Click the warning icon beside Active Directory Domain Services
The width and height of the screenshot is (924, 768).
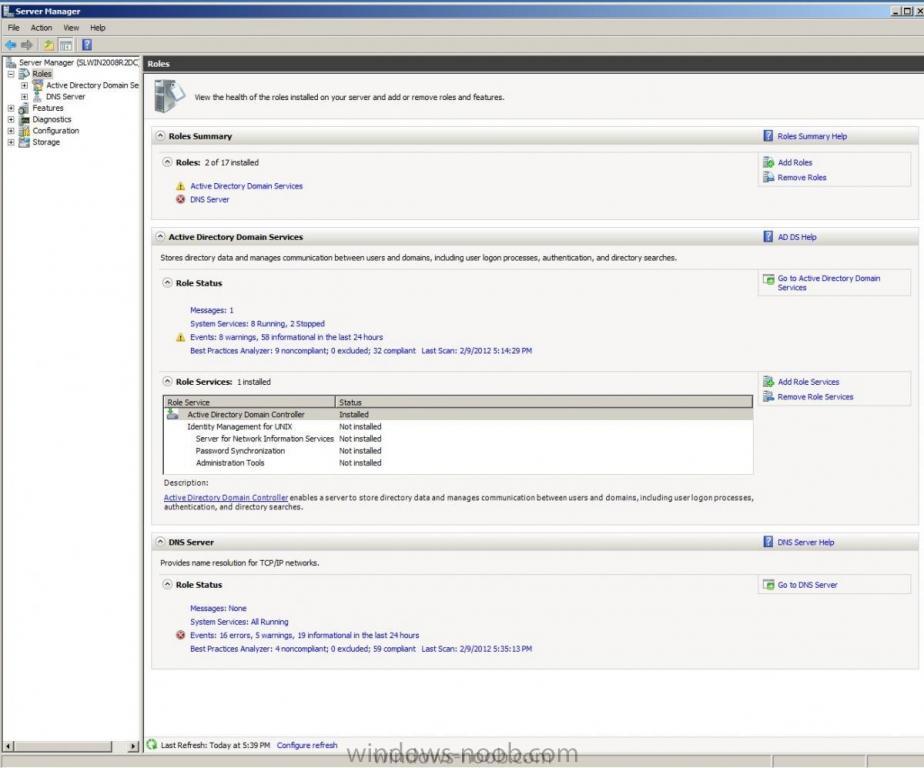click(x=180, y=186)
